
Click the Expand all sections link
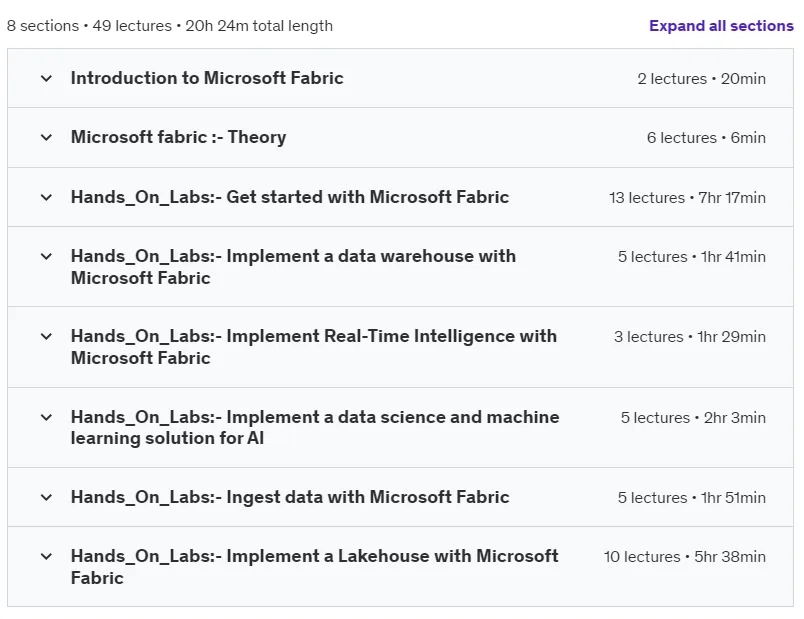coord(721,26)
